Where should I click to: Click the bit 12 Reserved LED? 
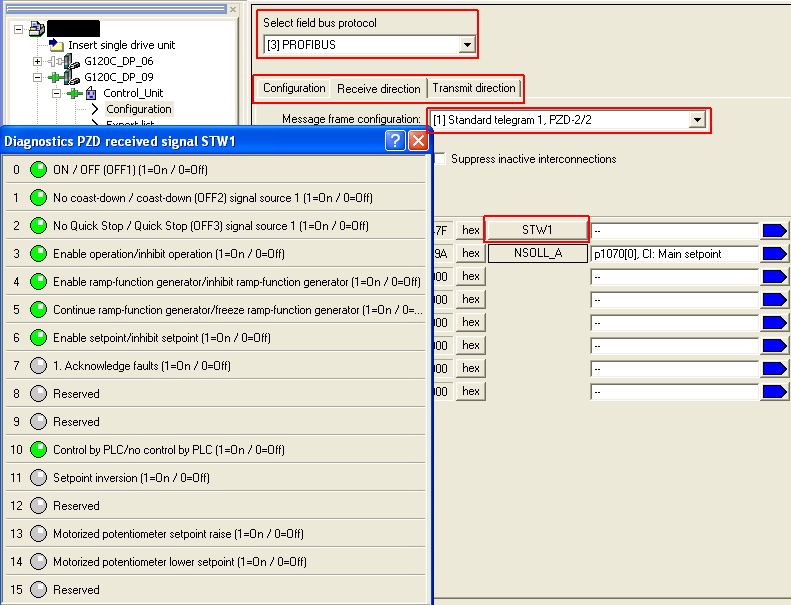tap(38, 506)
